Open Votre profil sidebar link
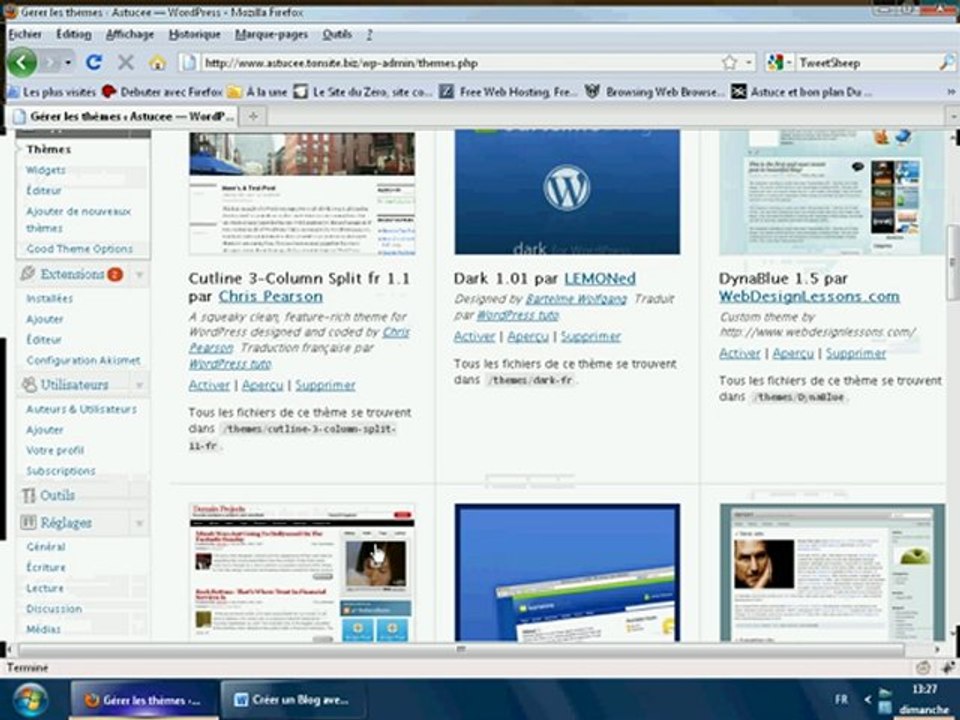 click(55, 450)
